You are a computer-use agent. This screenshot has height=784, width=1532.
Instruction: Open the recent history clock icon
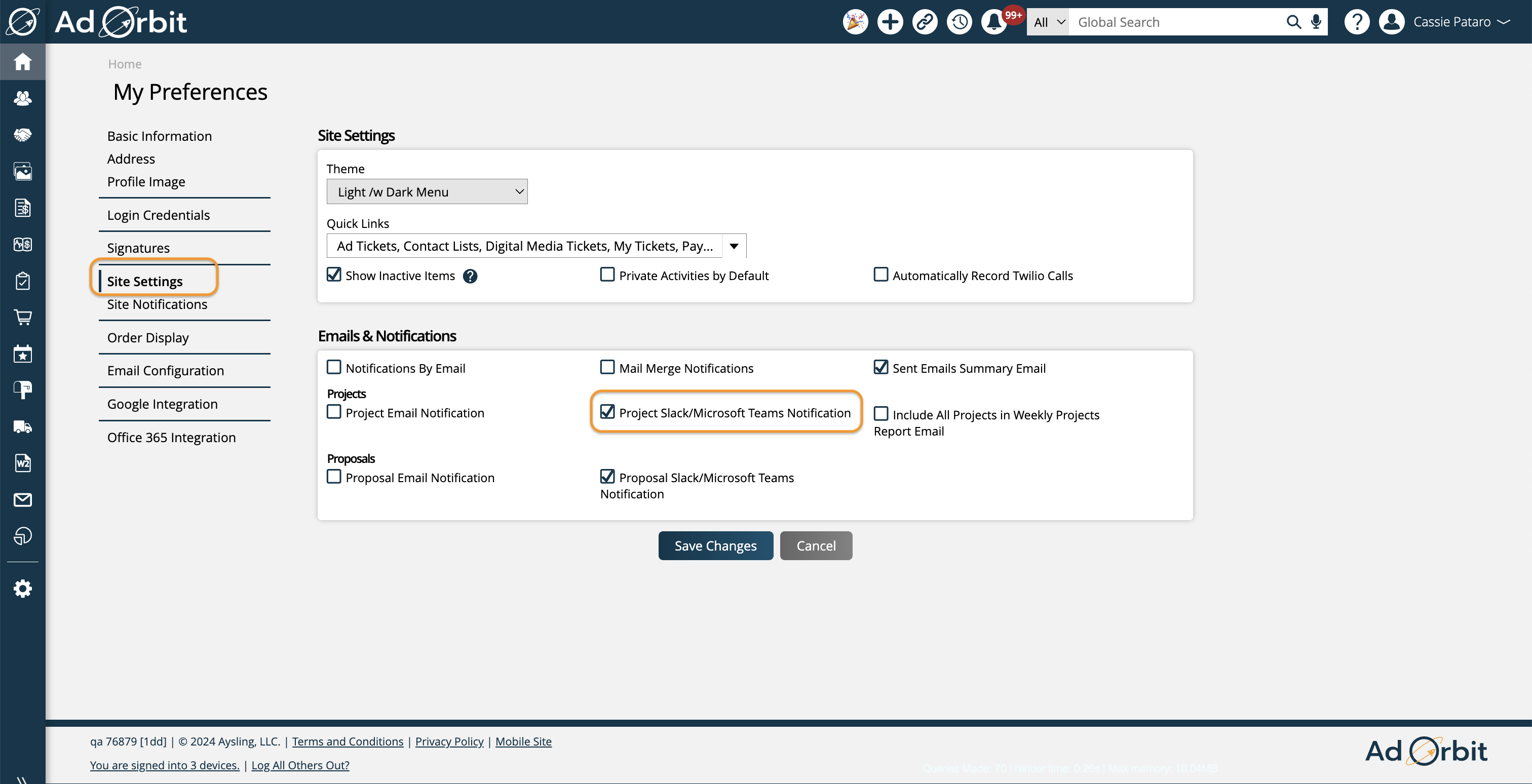959,22
